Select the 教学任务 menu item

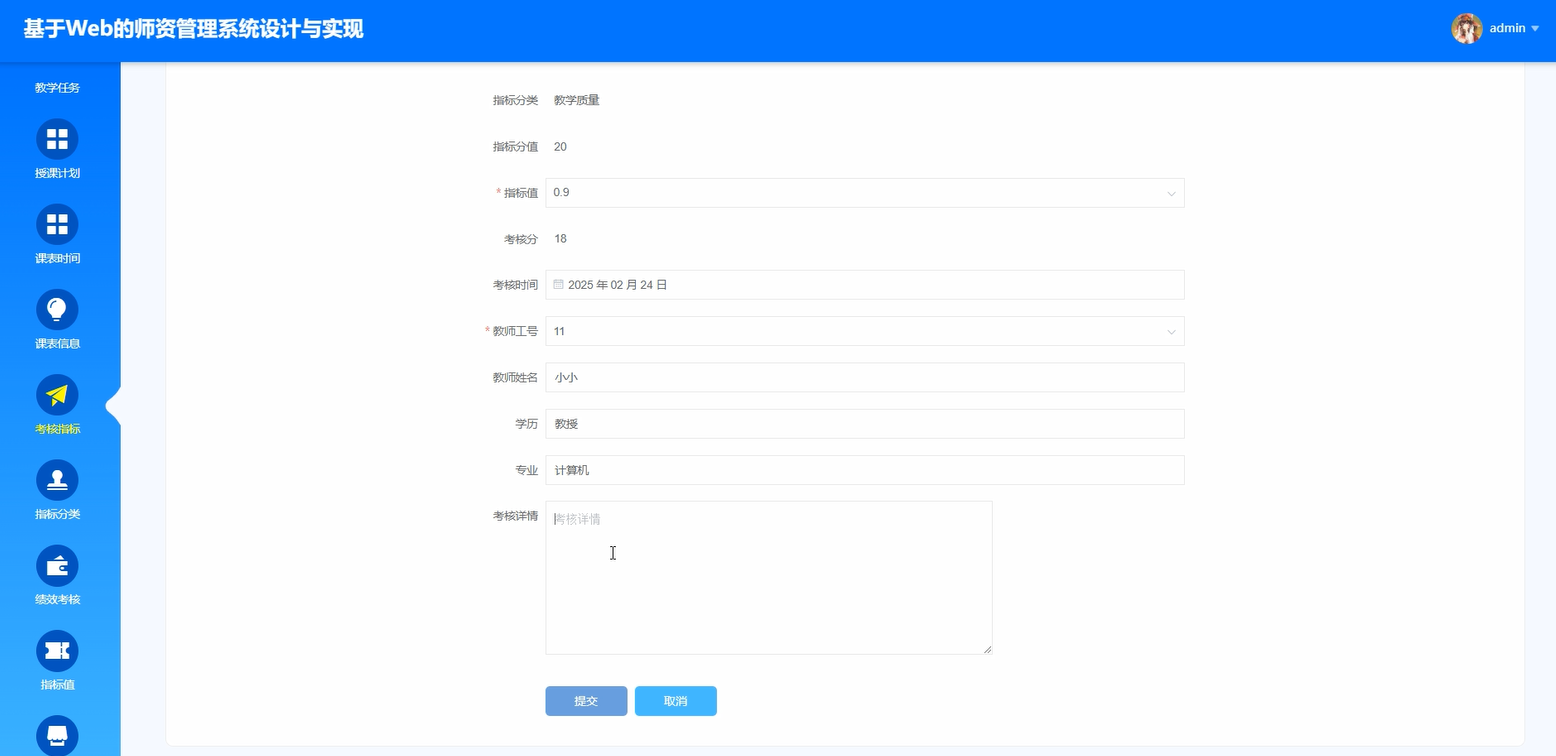pos(57,88)
